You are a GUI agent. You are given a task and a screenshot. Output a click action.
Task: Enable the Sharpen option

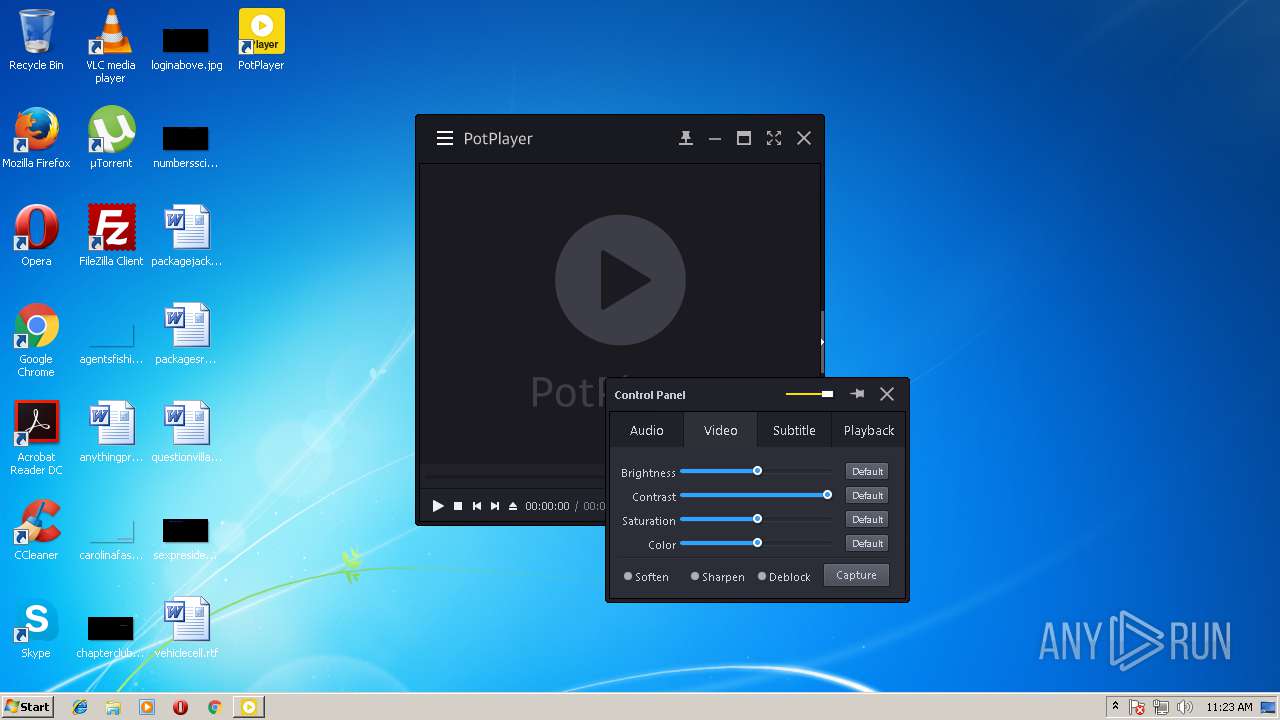tap(717, 576)
